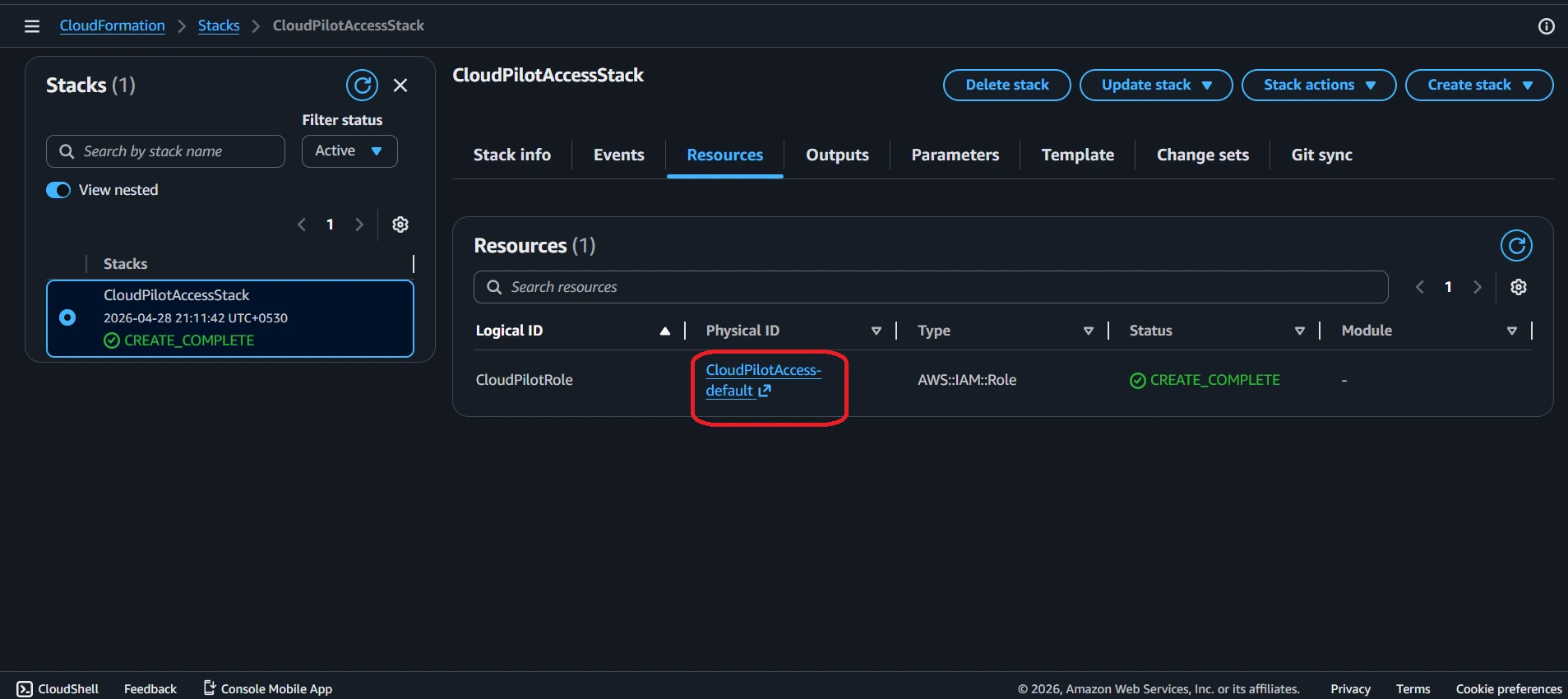Open the Change sets tab
This screenshot has height=699, width=1568.
[1203, 155]
